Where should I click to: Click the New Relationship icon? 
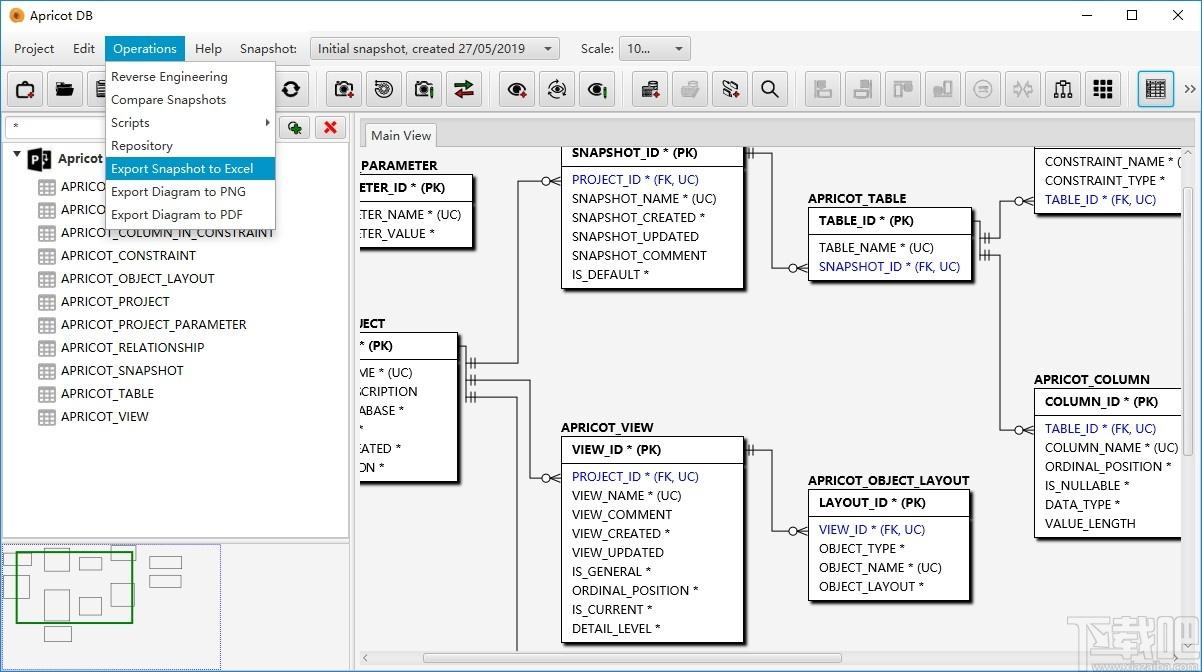730,89
